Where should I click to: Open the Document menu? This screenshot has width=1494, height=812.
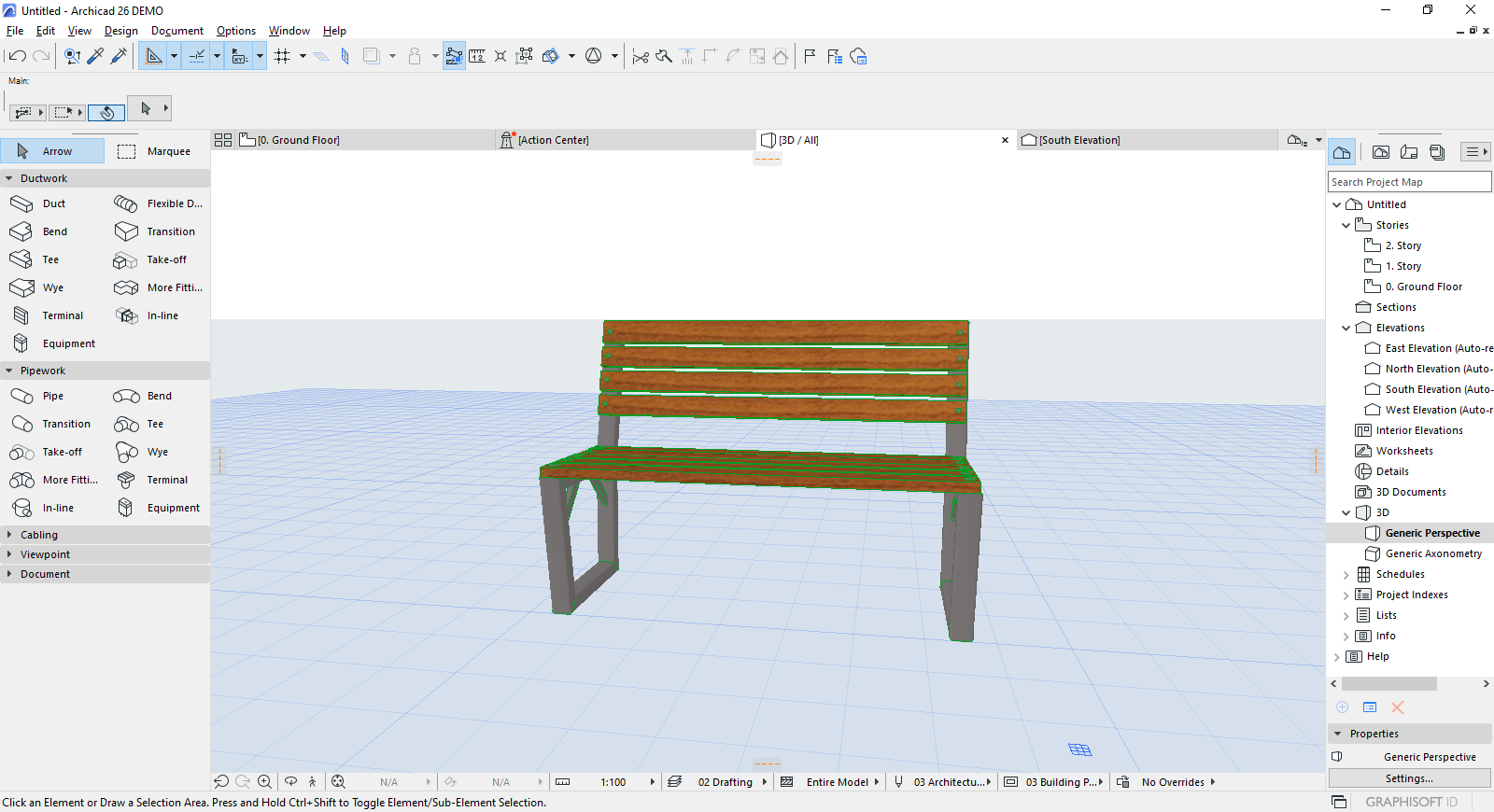[x=177, y=31]
